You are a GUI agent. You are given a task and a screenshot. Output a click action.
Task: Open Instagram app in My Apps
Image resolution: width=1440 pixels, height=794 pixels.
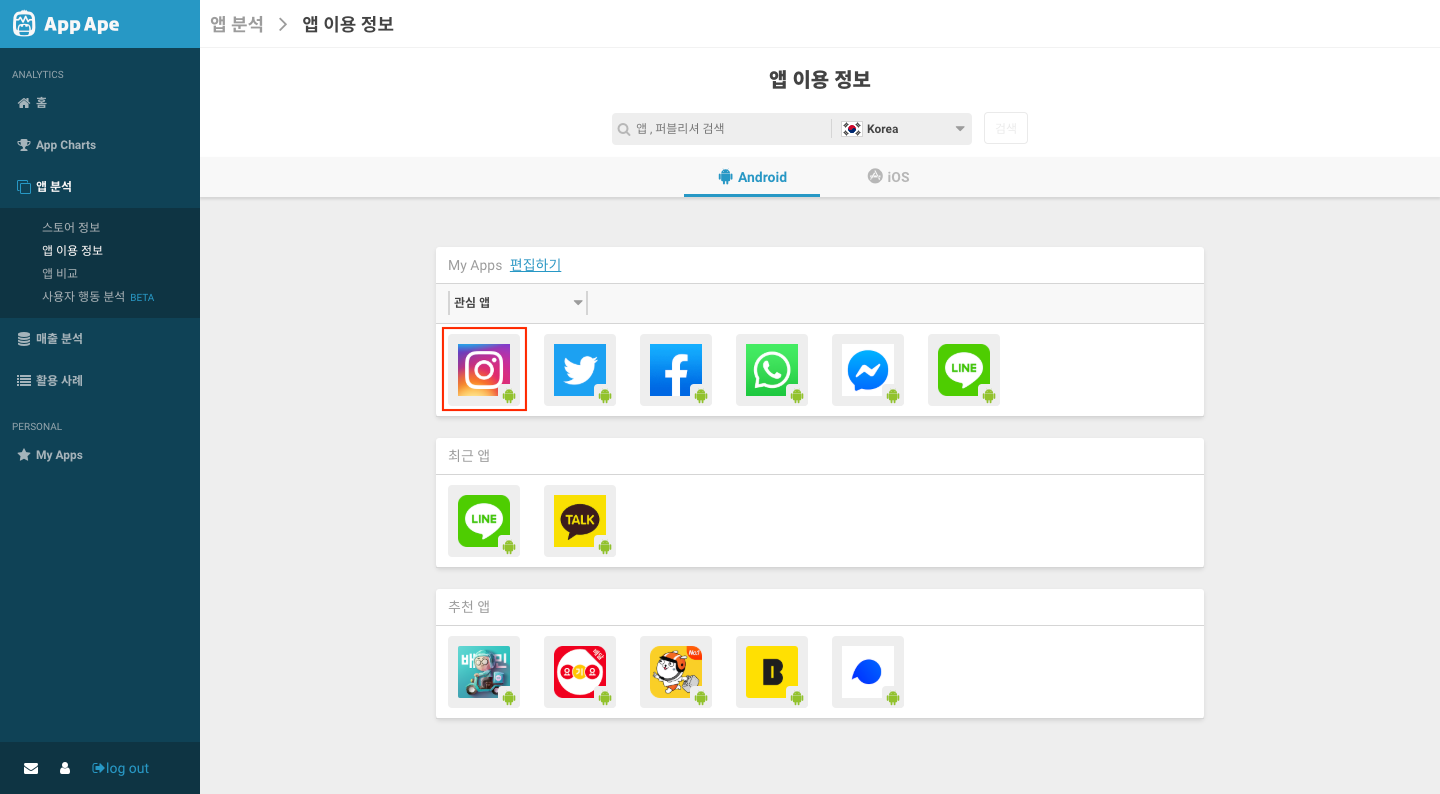484,370
